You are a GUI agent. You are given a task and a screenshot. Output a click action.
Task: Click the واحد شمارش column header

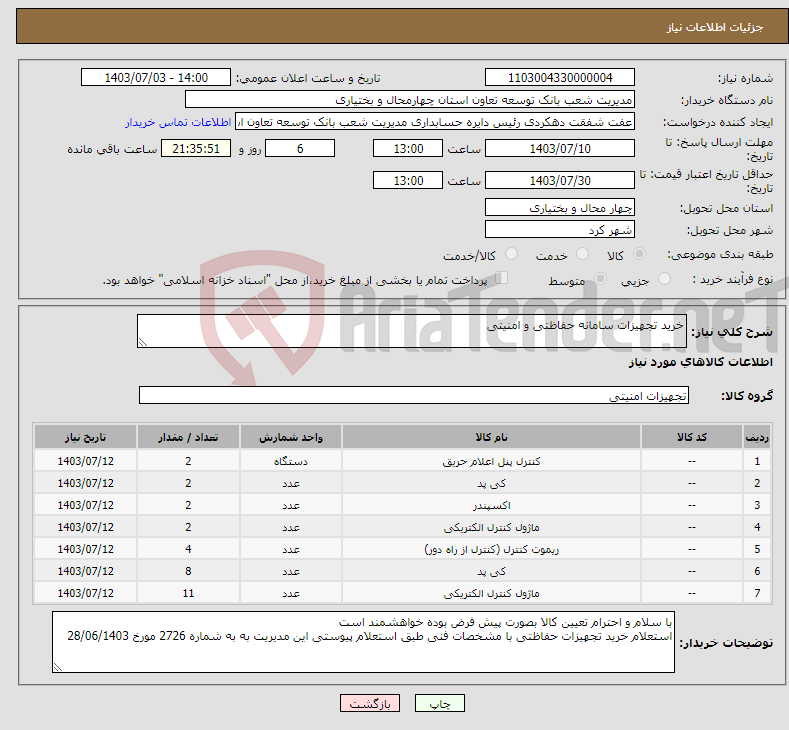(291, 437)
